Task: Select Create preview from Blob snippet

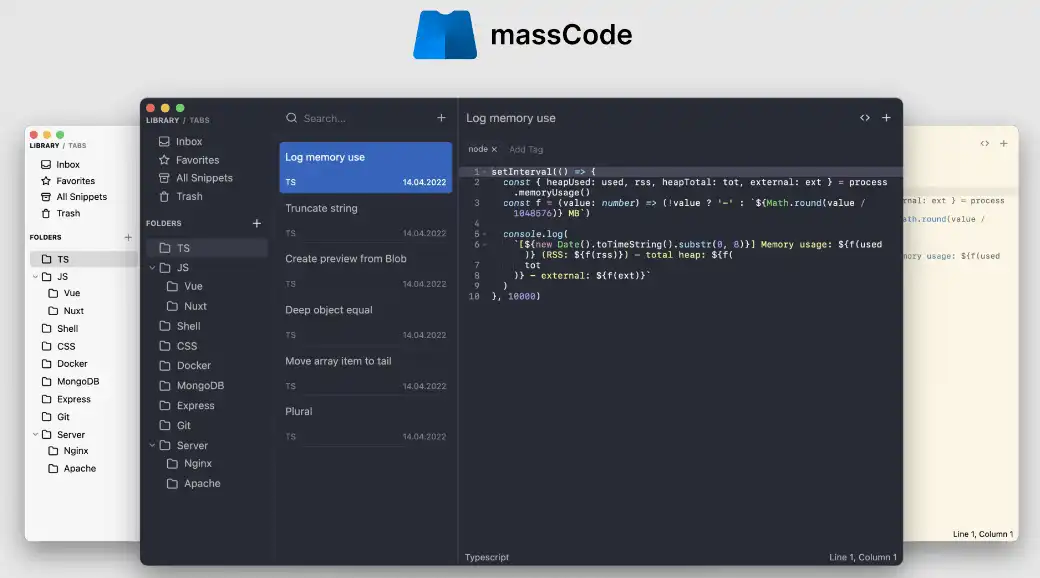Action: [365, 270]
